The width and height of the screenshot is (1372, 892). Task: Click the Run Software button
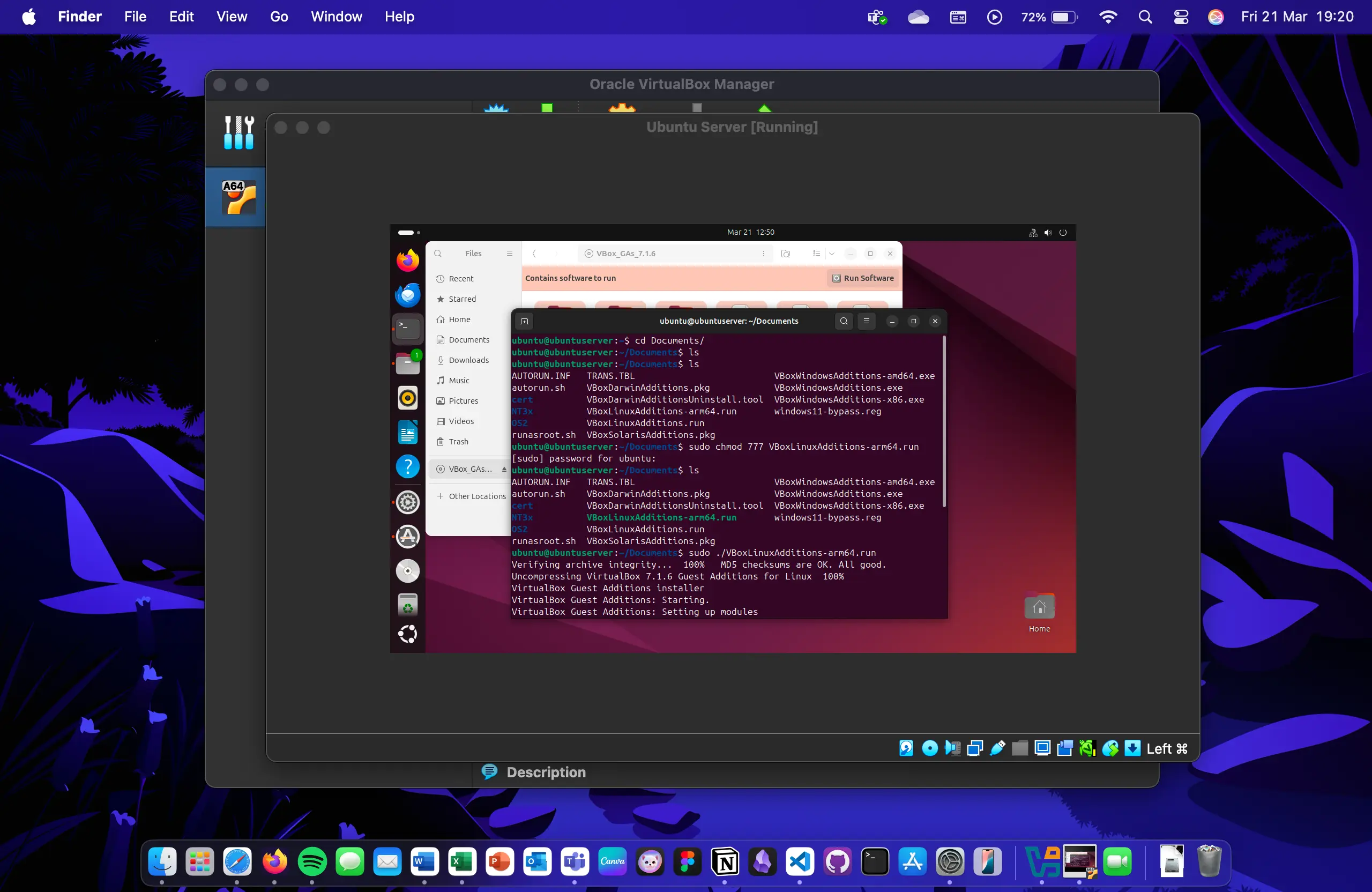pos(863,278)
